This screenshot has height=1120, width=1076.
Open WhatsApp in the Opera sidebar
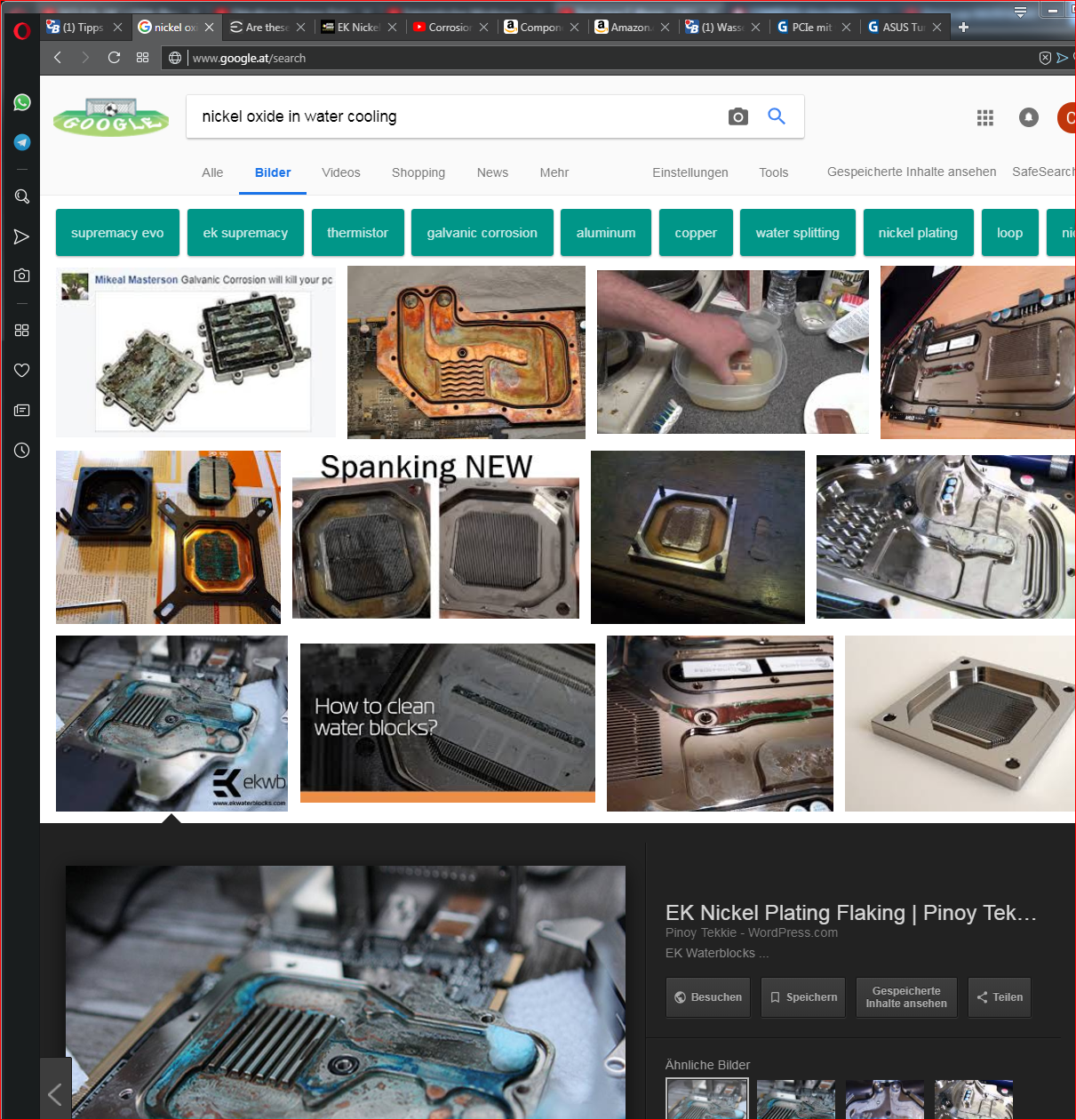[22, 102]
